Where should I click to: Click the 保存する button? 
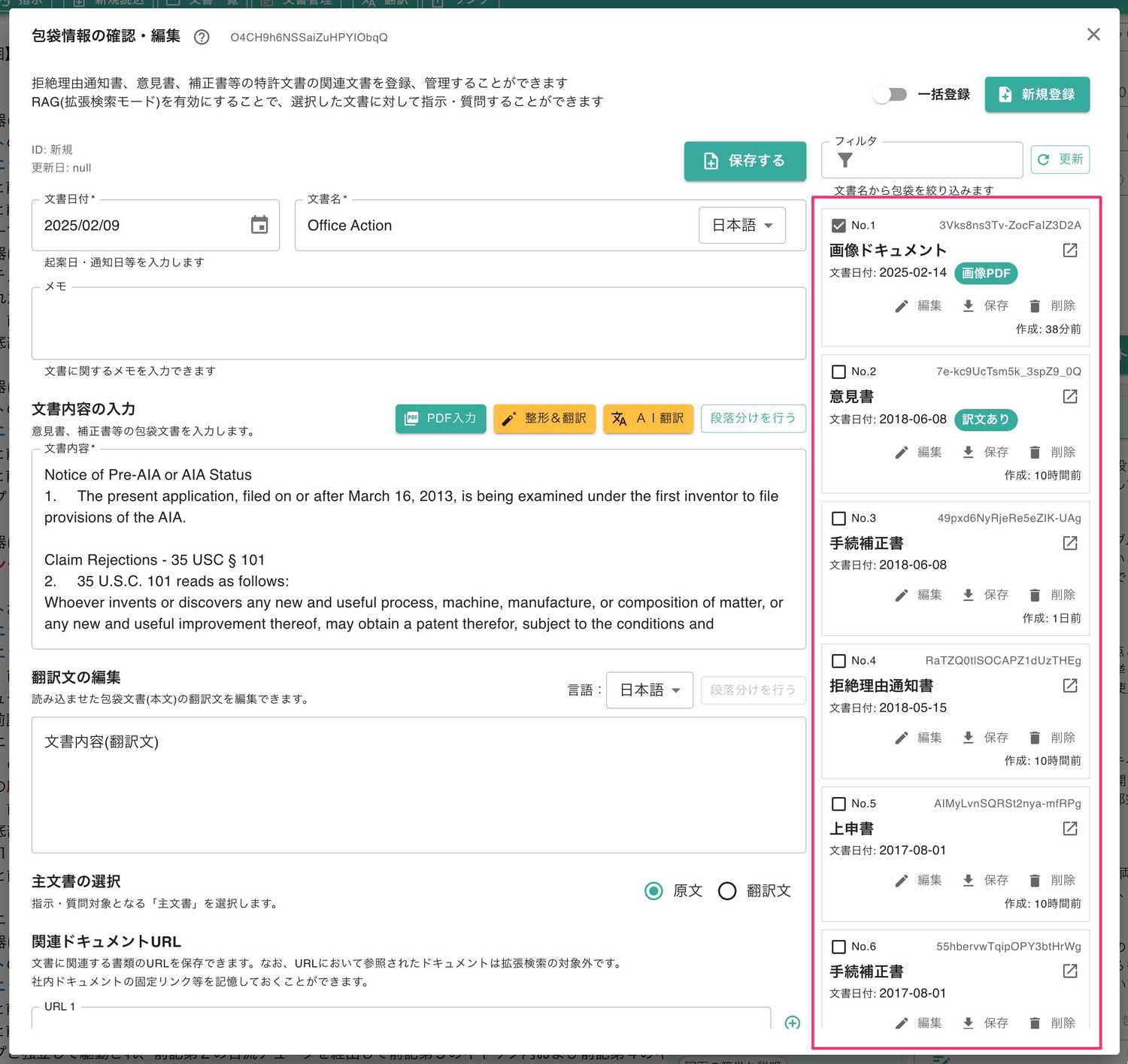coord(744,161)
